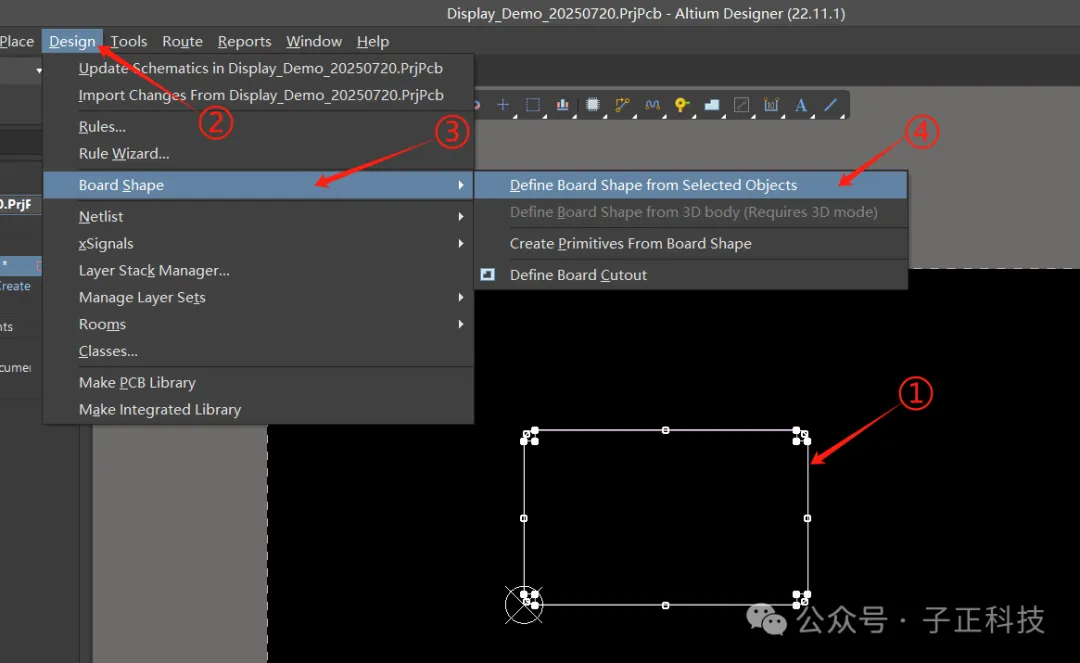This screenshot has width=1080, height=663.
Task: Open the Classes... entry
Action: [258, 351]
